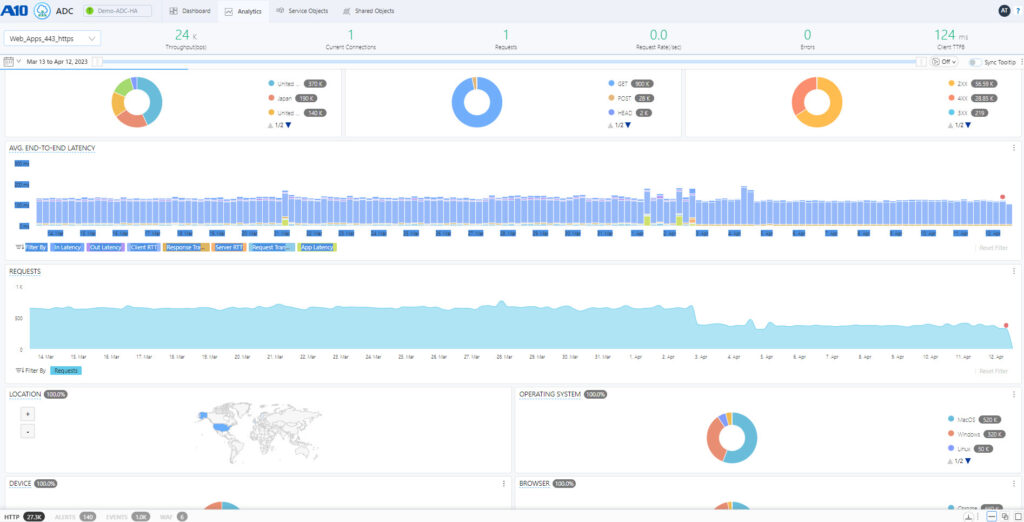
Task: Click the A10 logo
Action: click(14, 10)
